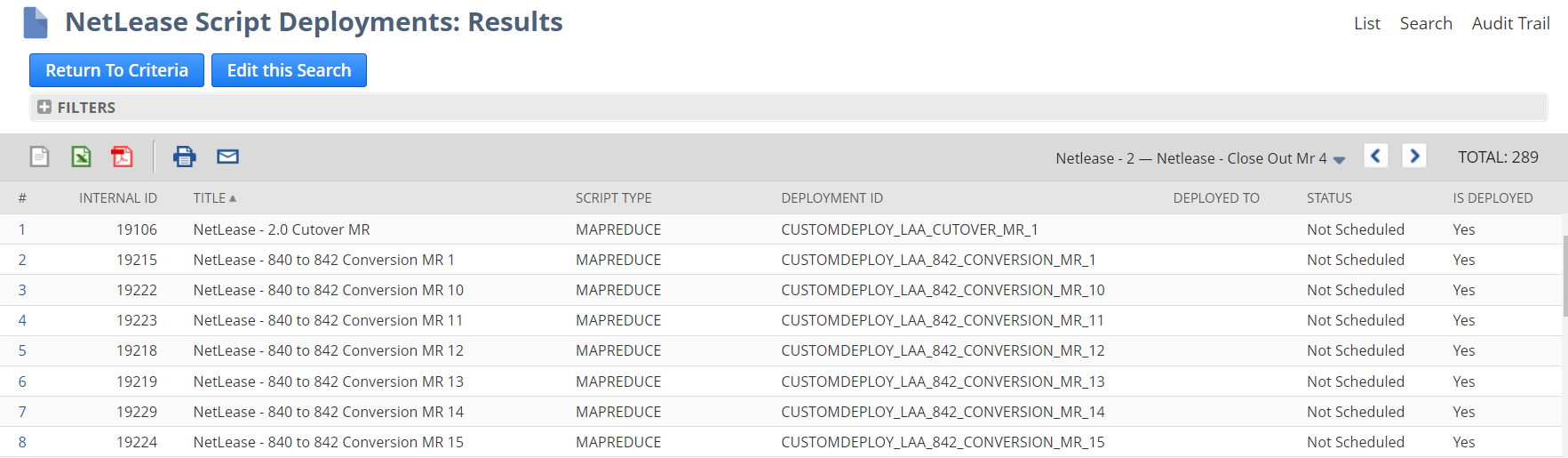Open row number 2 link

[x=22, y=260]
